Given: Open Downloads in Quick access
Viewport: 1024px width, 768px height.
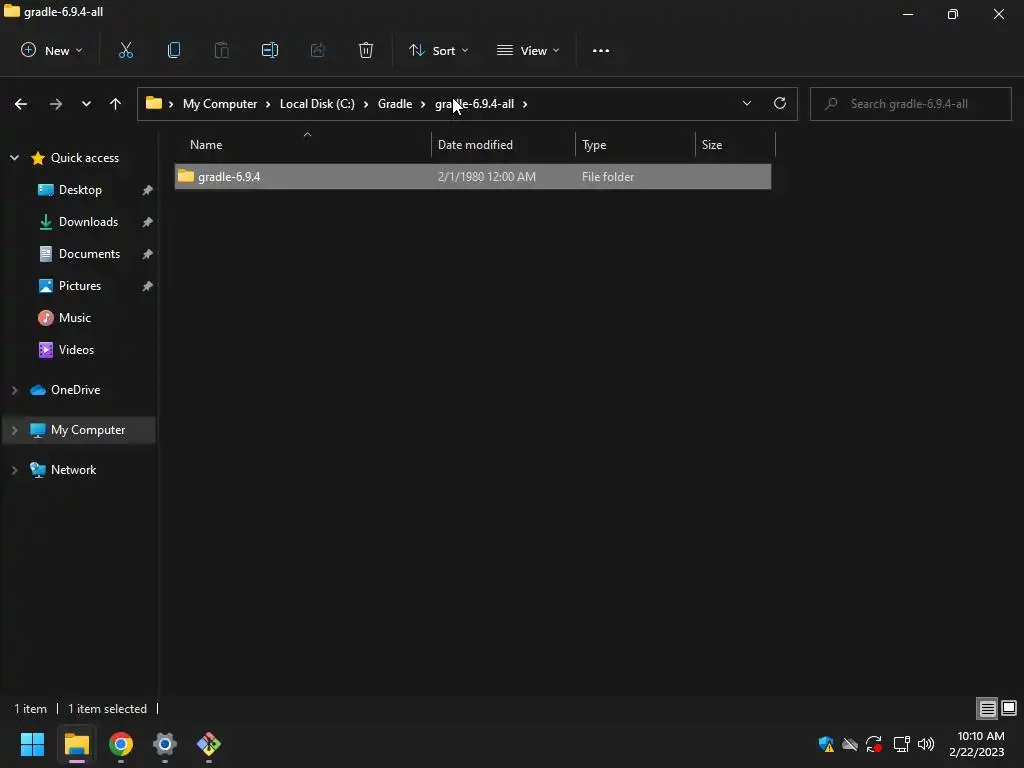Looking at the screenshot, I should 88,221.
